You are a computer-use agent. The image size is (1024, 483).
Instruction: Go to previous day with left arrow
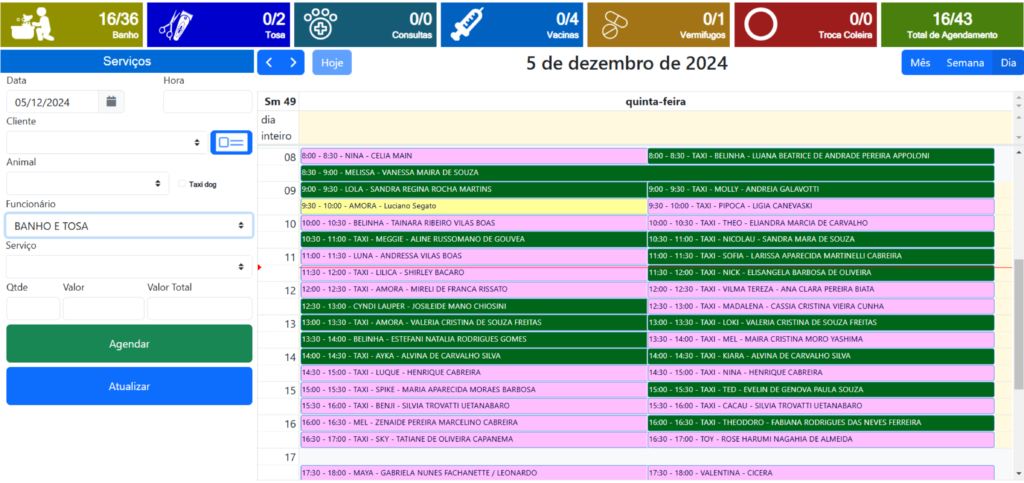pos(269,63)
